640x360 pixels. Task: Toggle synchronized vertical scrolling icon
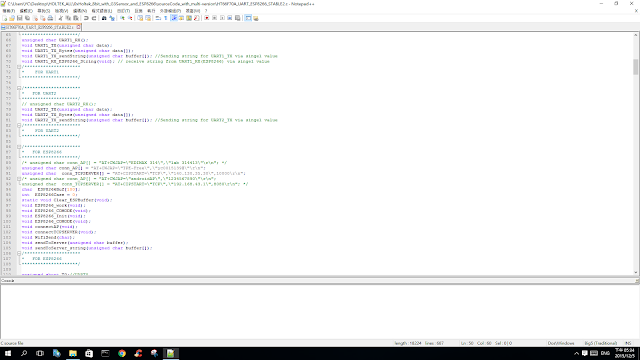click(x=140, y=18)
